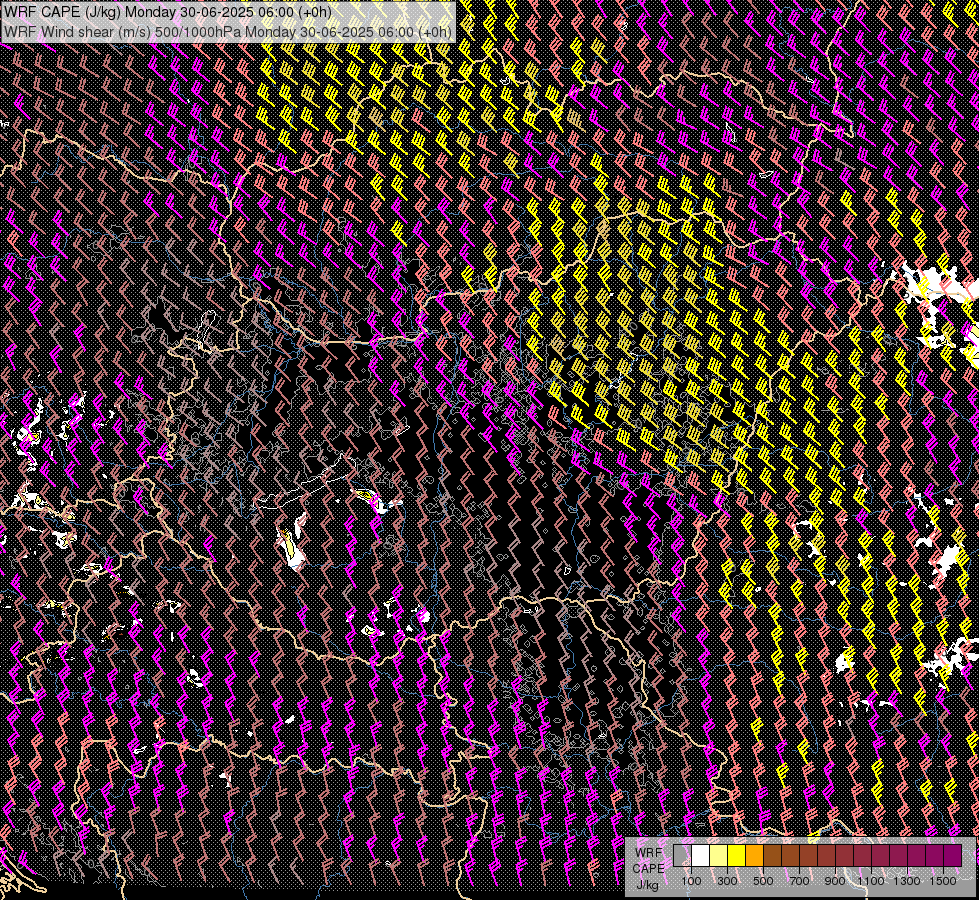Click the WRF CAPE (J/kg) title line
The image size is (979, 900).
point(168,12)
